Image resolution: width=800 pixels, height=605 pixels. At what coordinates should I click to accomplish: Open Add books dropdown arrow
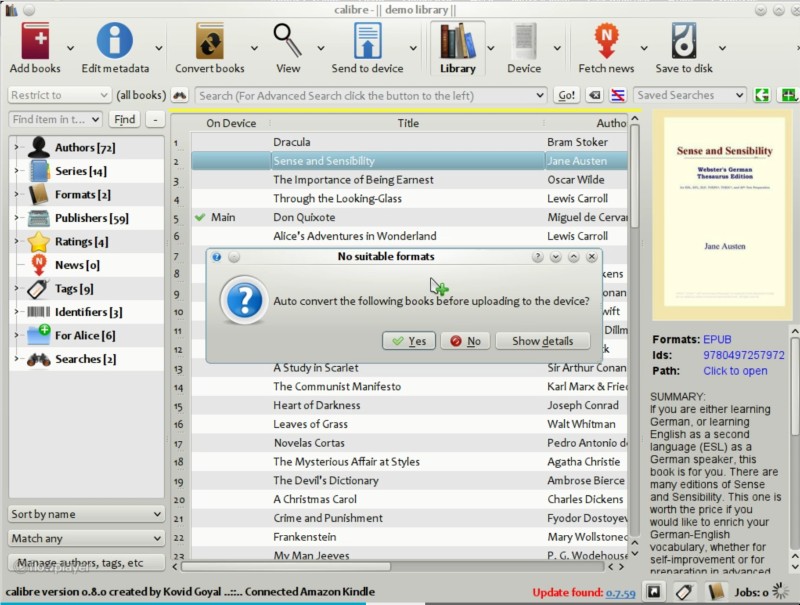(70, 48)
